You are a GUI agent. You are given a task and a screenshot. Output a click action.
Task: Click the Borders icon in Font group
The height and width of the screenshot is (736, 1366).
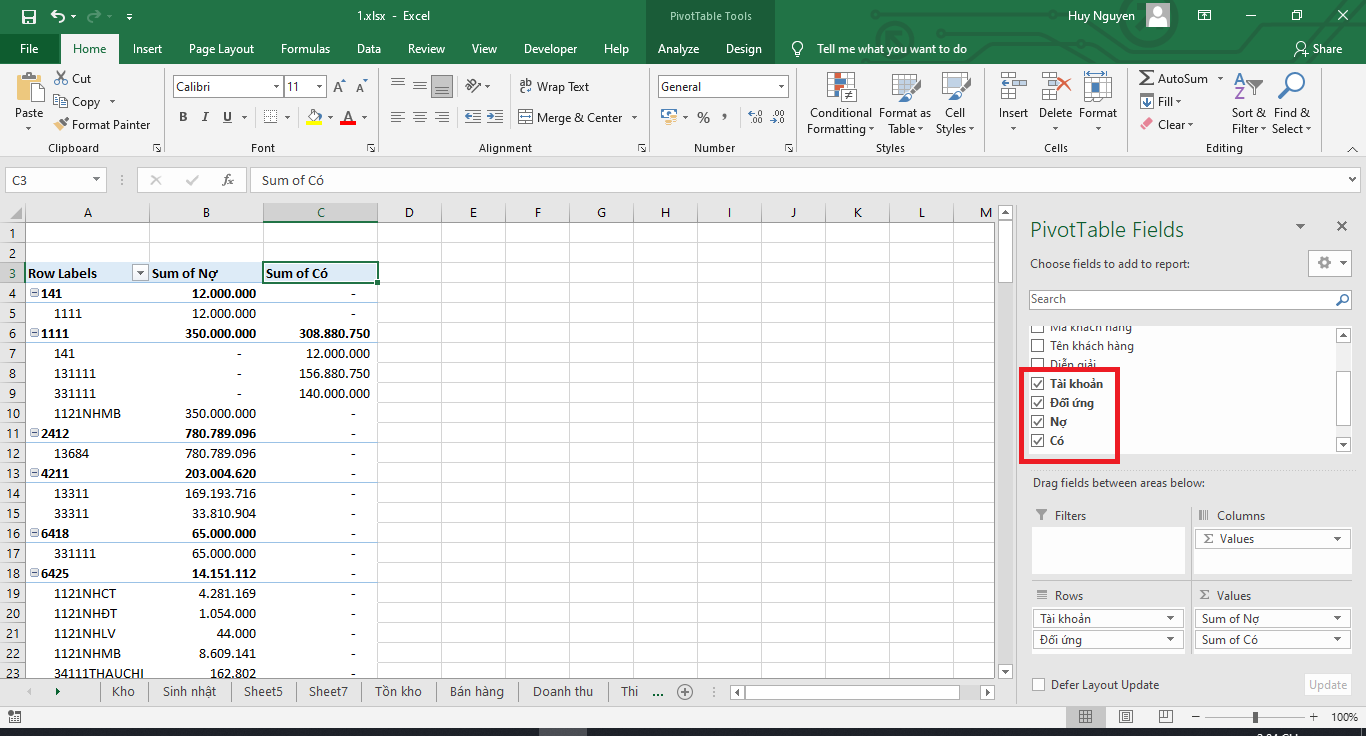coord(270,118)
